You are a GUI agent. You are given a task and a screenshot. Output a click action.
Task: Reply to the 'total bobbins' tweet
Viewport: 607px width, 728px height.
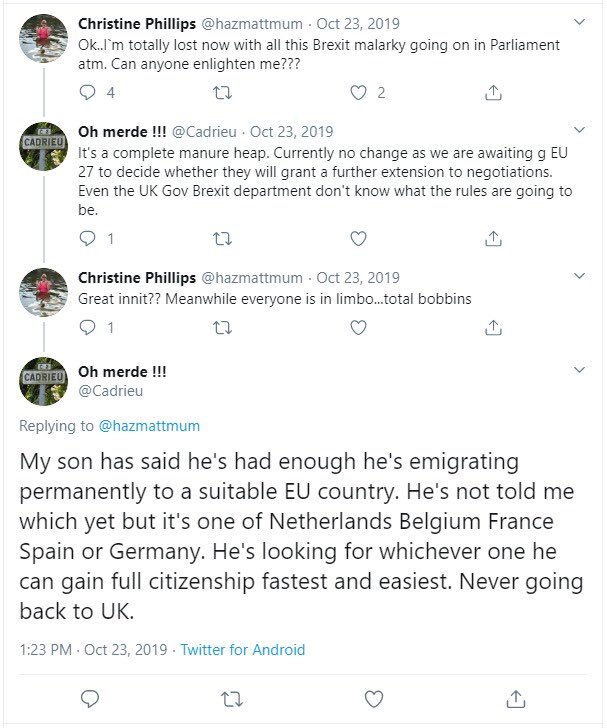coord(87,328)
